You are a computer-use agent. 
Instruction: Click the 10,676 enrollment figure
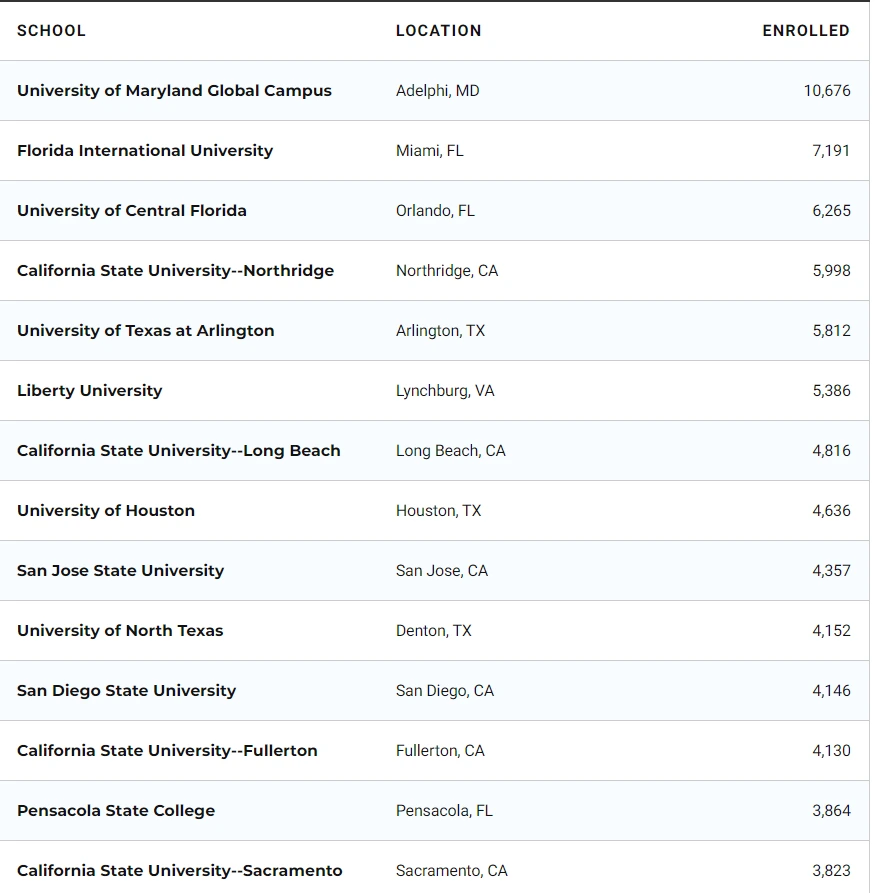[x=826, y=90]
